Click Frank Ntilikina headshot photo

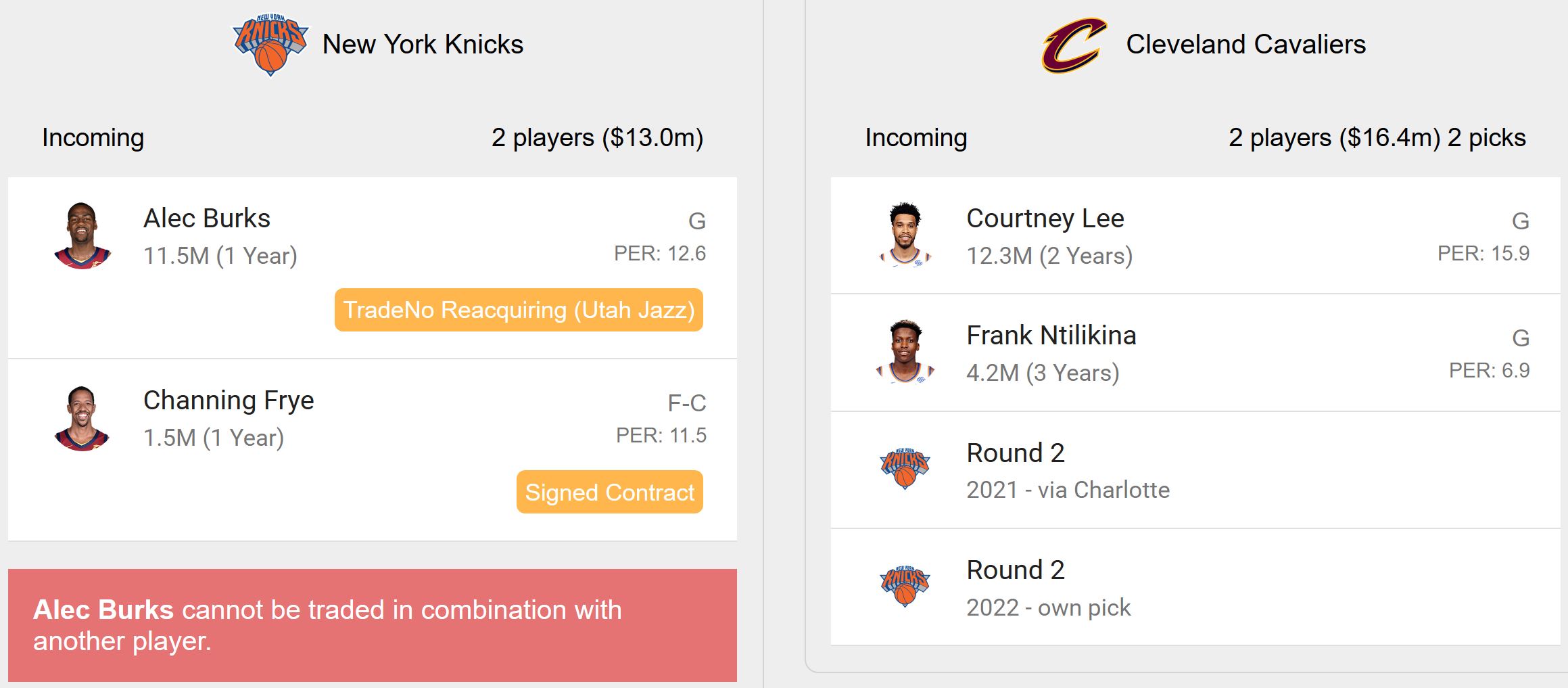(905, 352)
